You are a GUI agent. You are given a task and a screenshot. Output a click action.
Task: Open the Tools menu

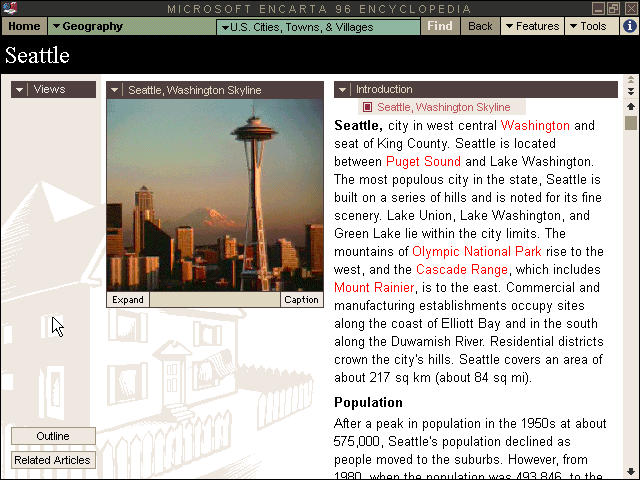592,26
